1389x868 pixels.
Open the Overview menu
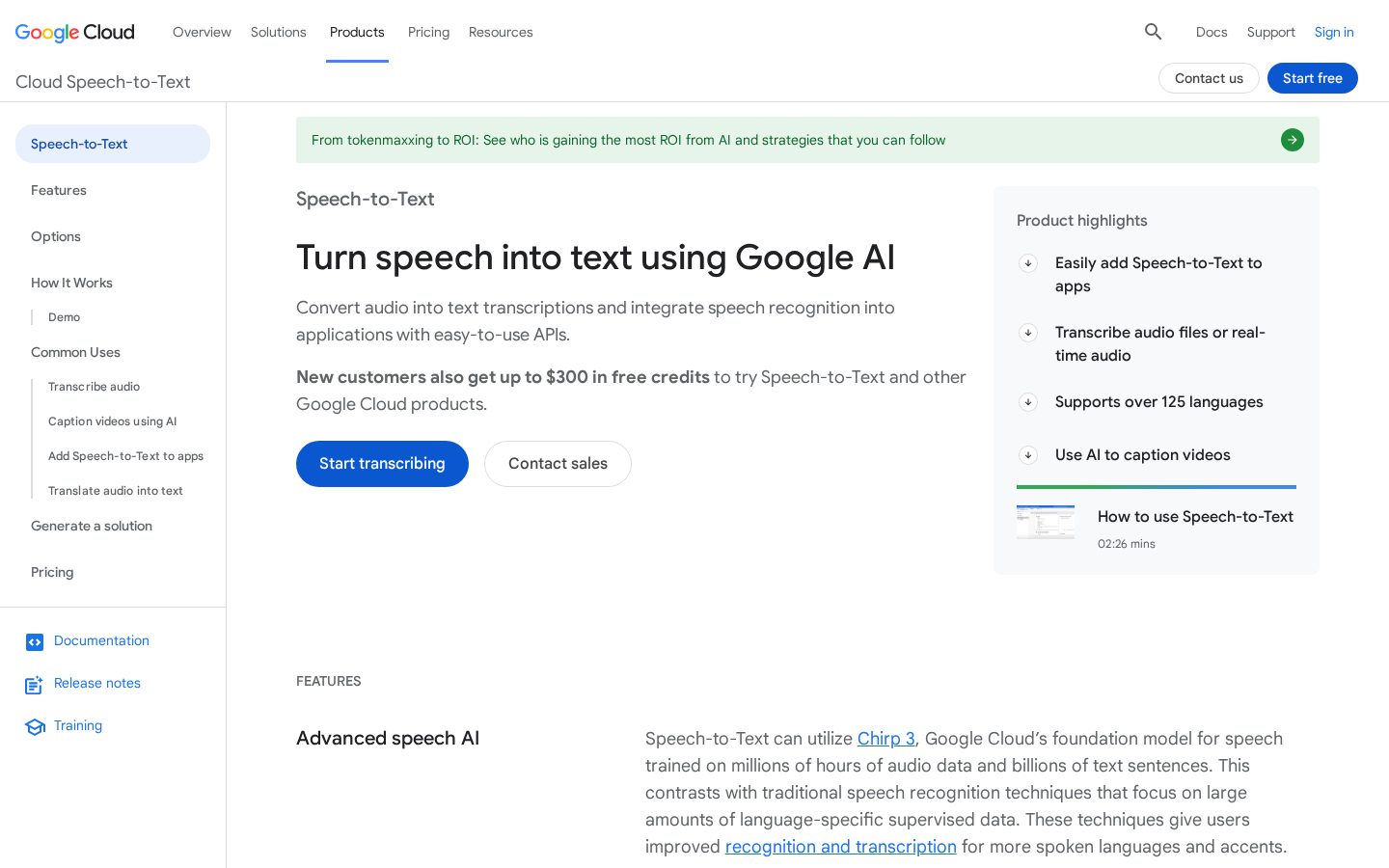(x=202, y=32)
